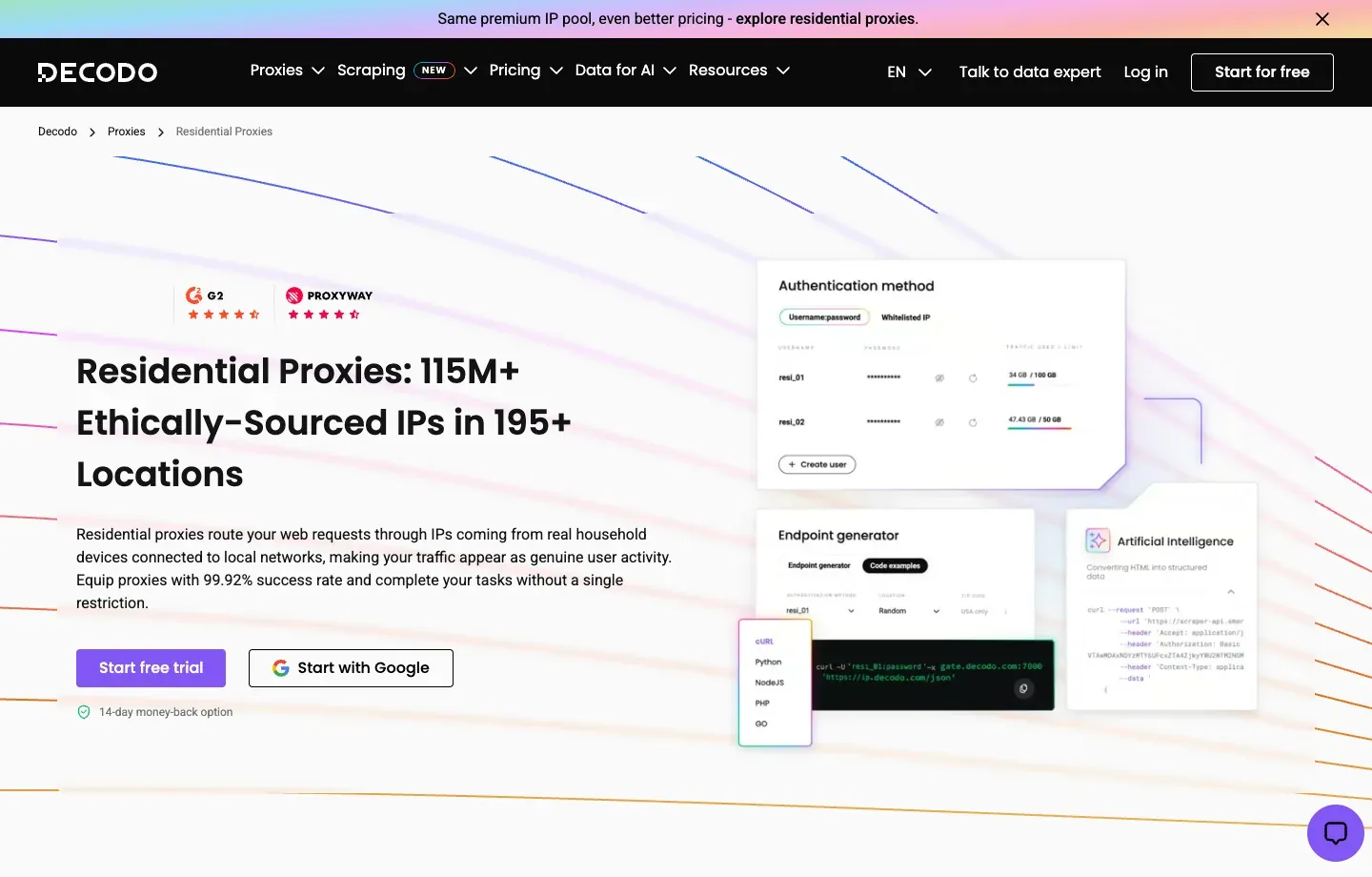Screen dimensions: 1372x877
Task: Open the Proxies menu
Action: [276, 71]
